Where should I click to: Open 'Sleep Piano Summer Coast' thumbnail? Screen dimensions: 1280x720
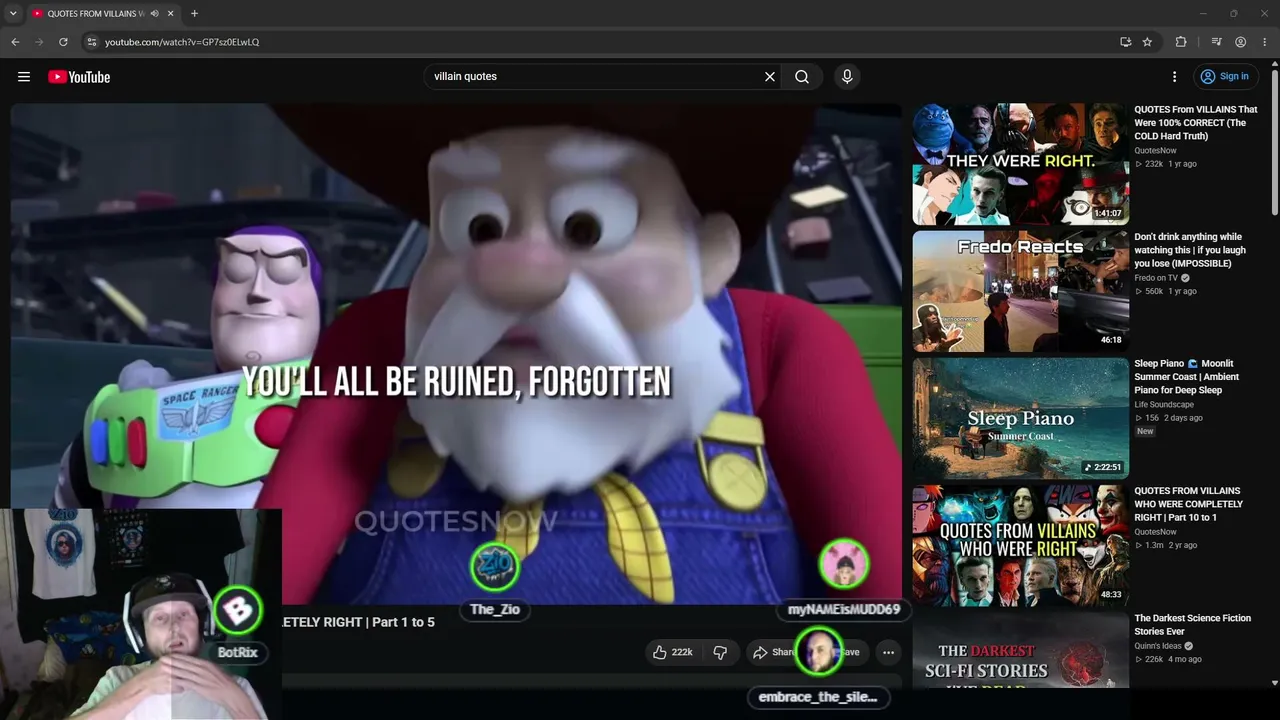point(1020,418)
